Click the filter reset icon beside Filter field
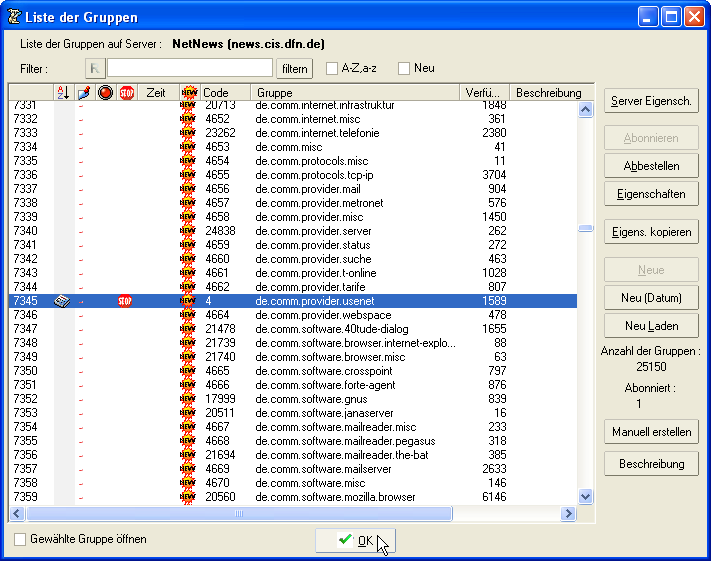 95,68
